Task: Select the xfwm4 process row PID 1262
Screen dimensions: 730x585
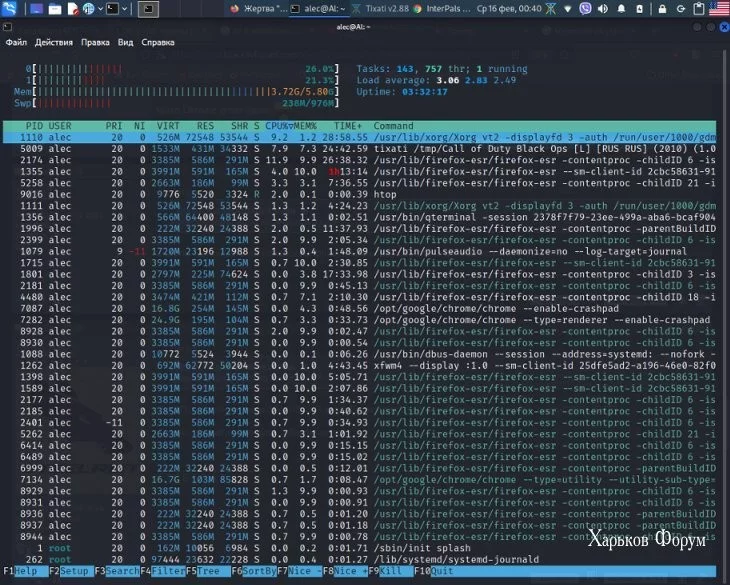Action: [x=359, y=365]
